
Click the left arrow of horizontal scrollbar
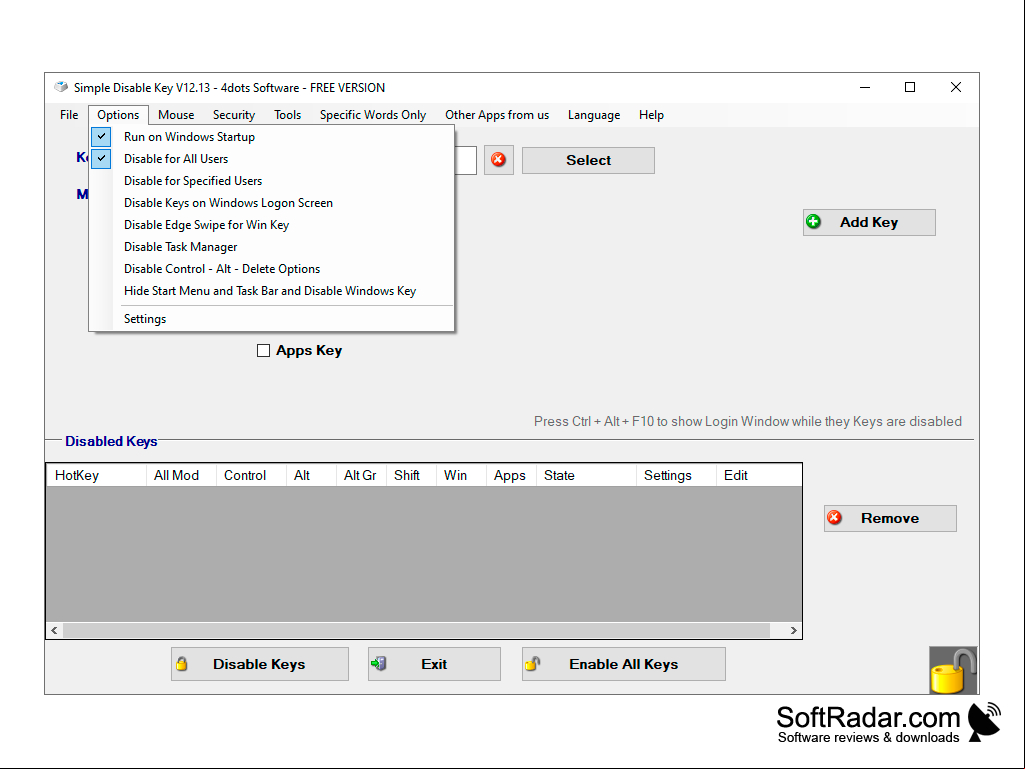55,630
